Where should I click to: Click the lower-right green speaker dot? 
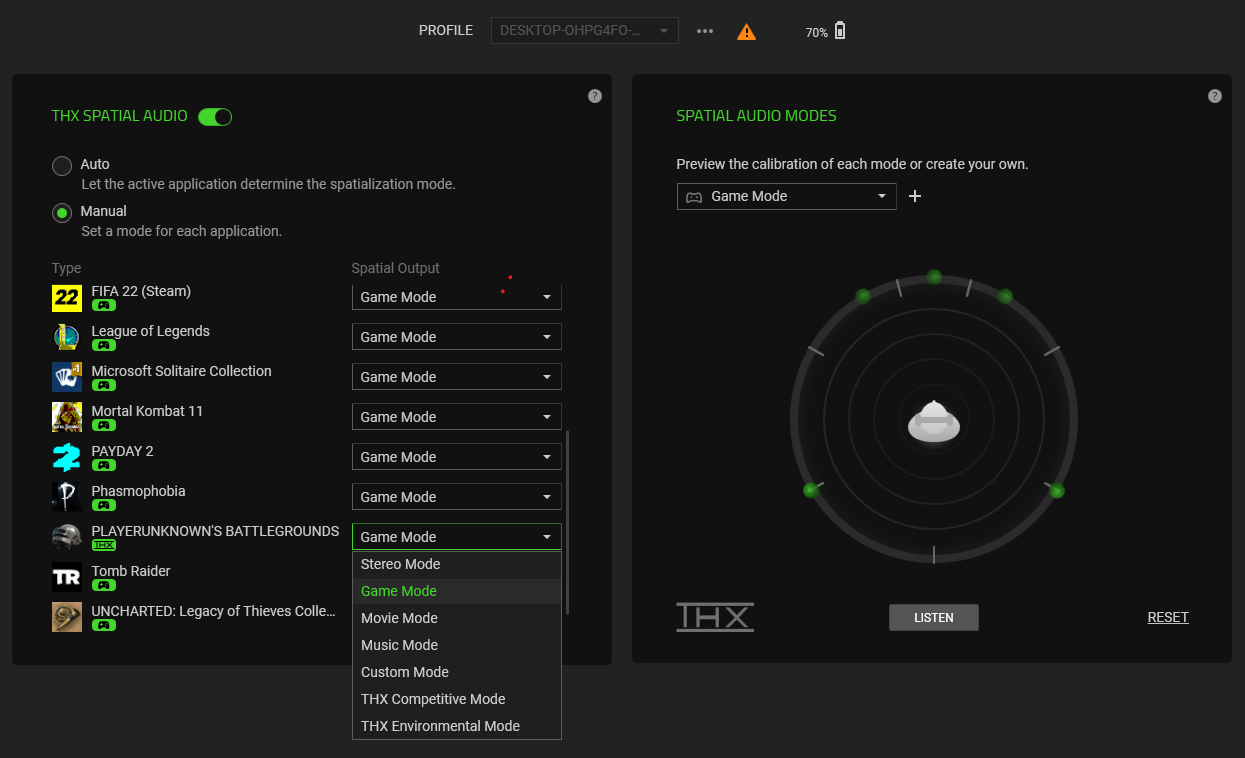1057,490
